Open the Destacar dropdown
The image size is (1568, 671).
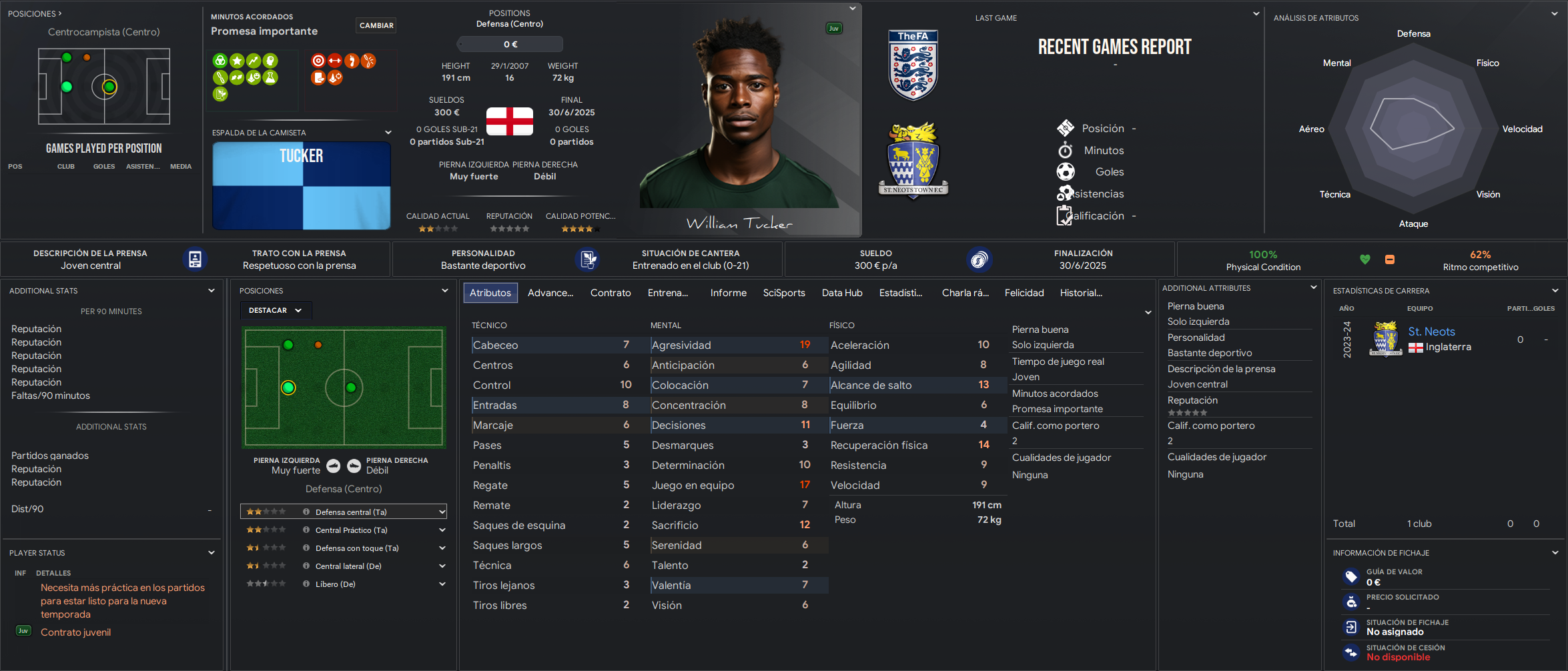tap(276, 310)
